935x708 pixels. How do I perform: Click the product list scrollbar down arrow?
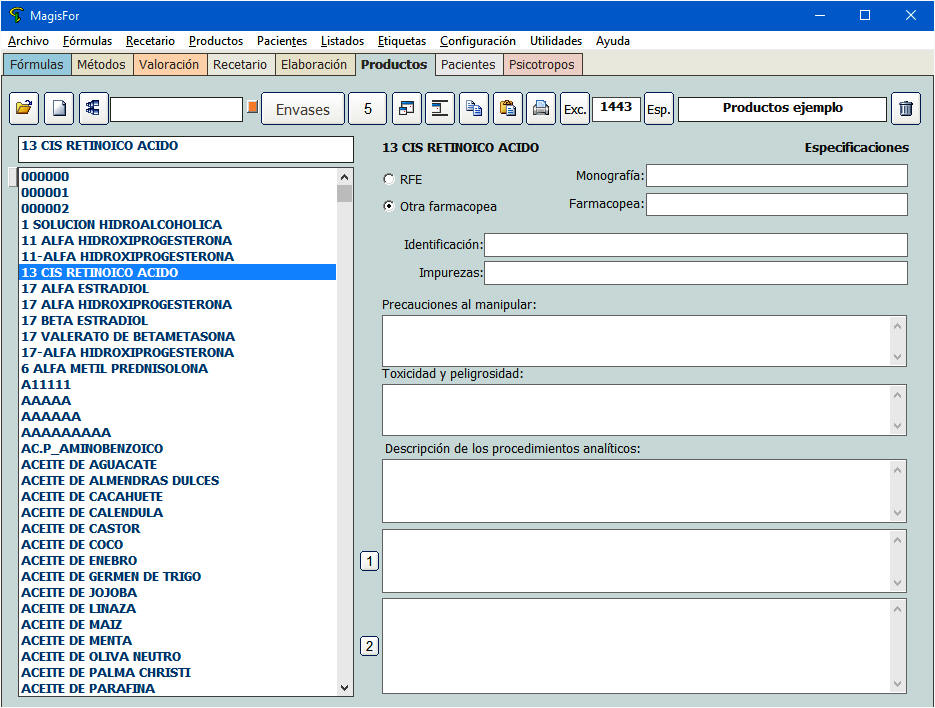point(344,688)
